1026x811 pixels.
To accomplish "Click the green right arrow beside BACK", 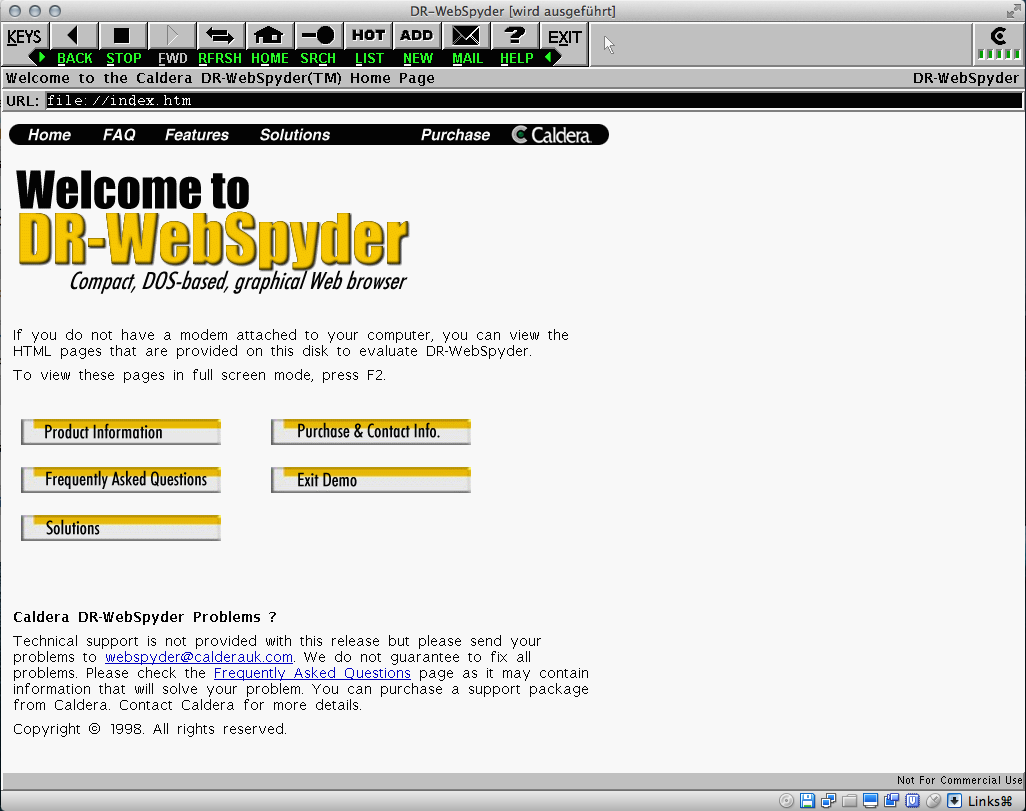I will coord(42,58).
